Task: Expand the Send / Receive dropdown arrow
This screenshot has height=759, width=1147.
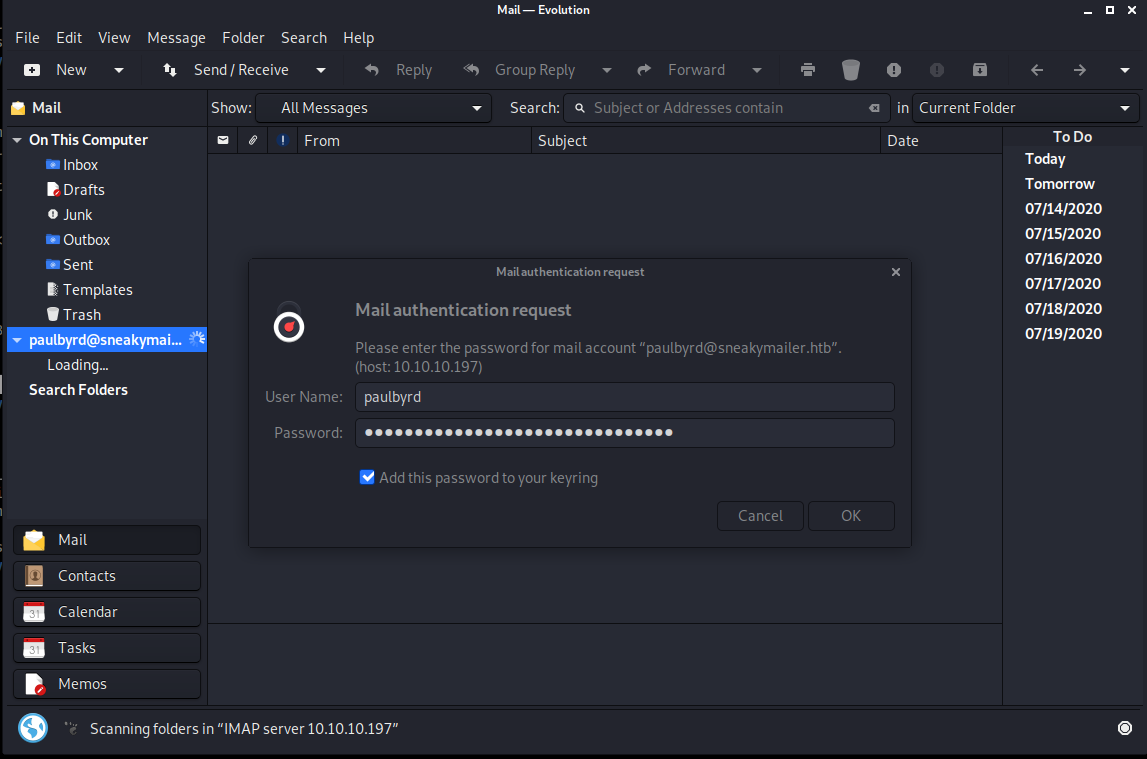Action: [x=320, y=70]
